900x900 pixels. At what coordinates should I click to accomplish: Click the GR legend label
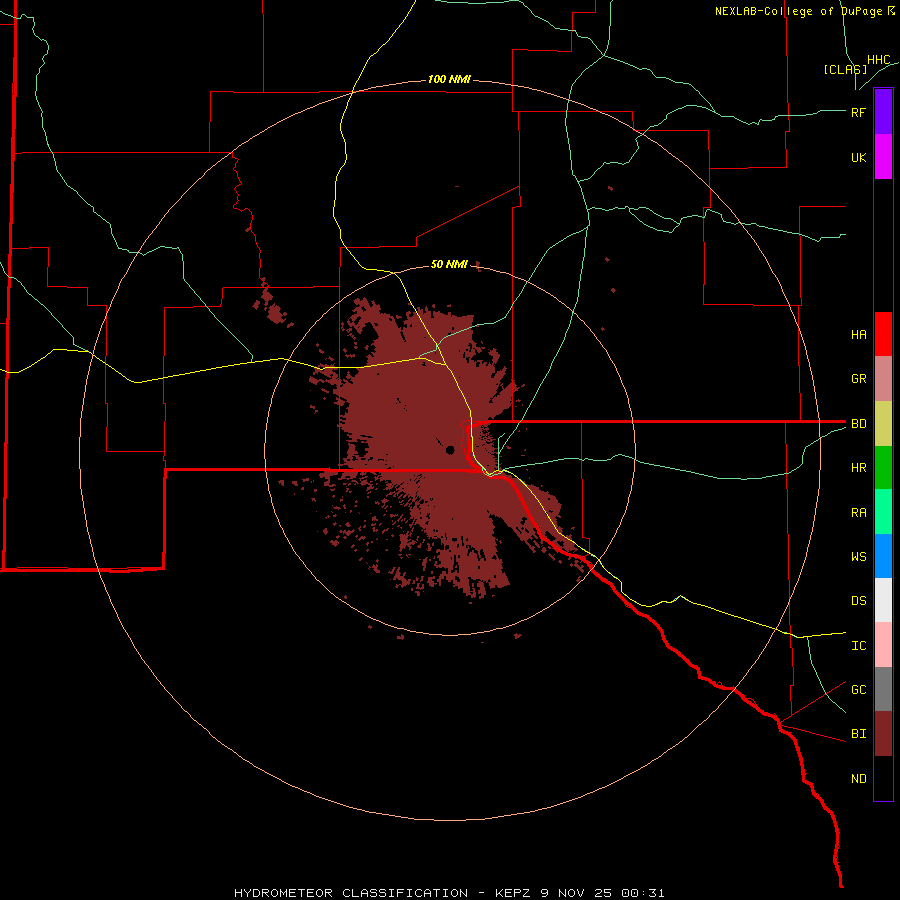point(858,379)
